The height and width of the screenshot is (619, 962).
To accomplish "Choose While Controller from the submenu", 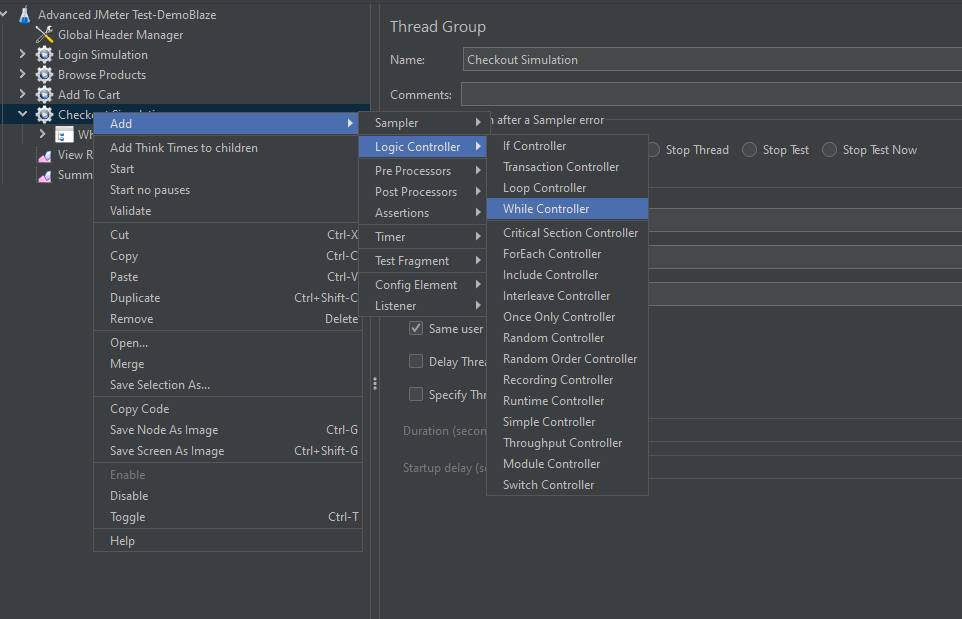I will (567, 209).
